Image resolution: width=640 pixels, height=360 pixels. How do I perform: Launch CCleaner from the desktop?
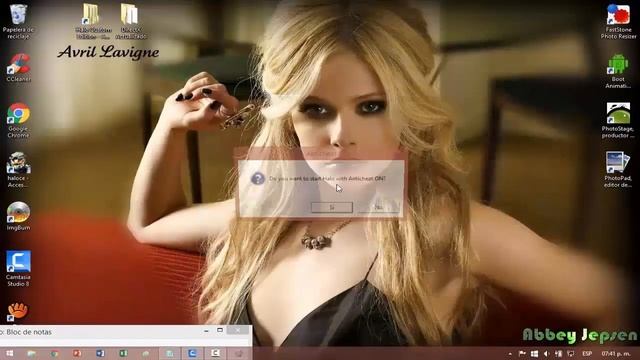(x=18, y=68)
